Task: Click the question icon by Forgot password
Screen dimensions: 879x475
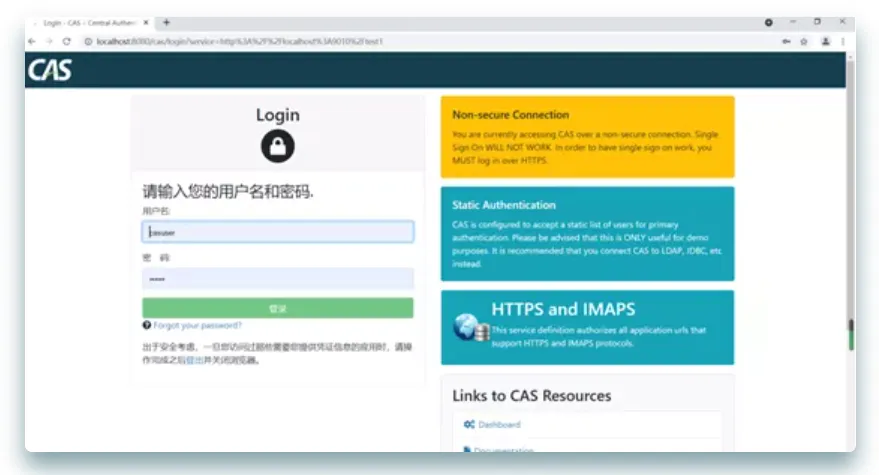Action: [x=147, y=325]
